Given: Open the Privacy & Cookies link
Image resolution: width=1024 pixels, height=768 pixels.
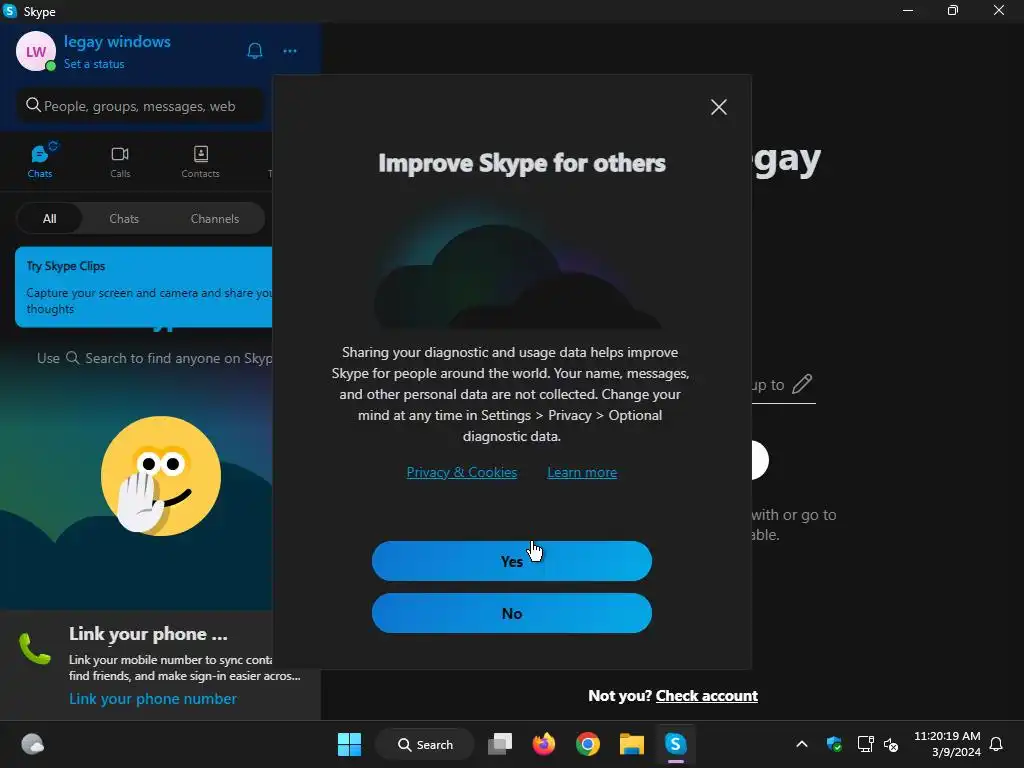Looking at the screenshot, I should (x=462, y=472).
